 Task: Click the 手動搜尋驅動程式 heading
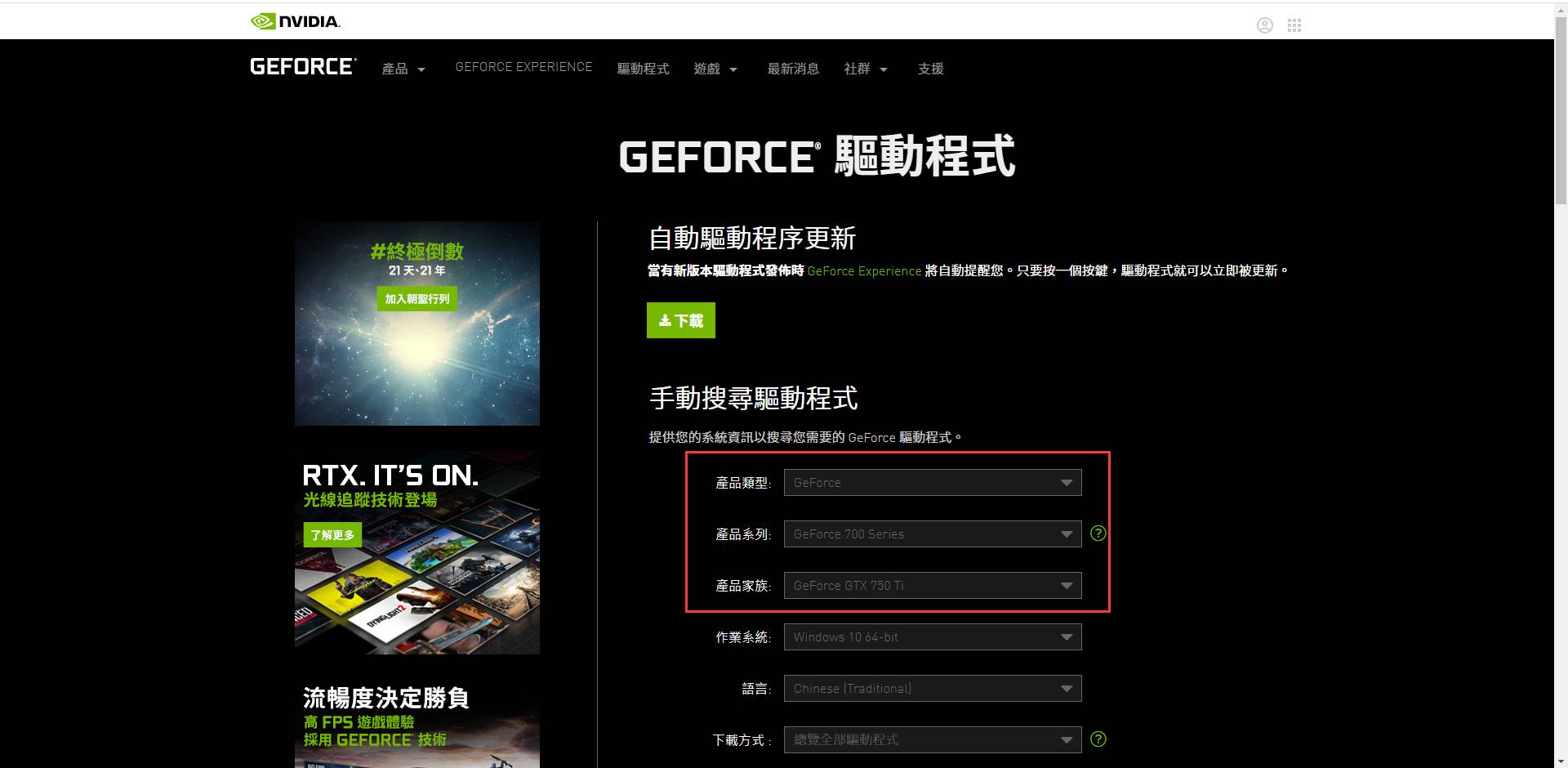[x=753, y=399]
